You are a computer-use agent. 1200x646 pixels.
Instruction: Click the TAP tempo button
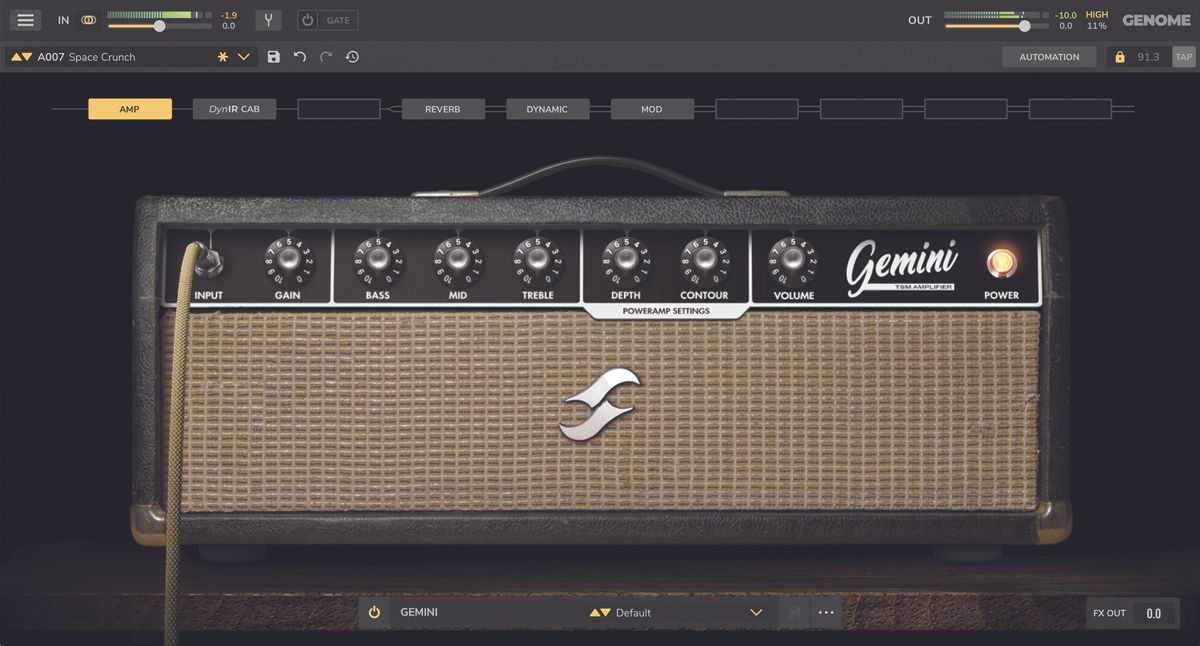(x=1184, y=57)
